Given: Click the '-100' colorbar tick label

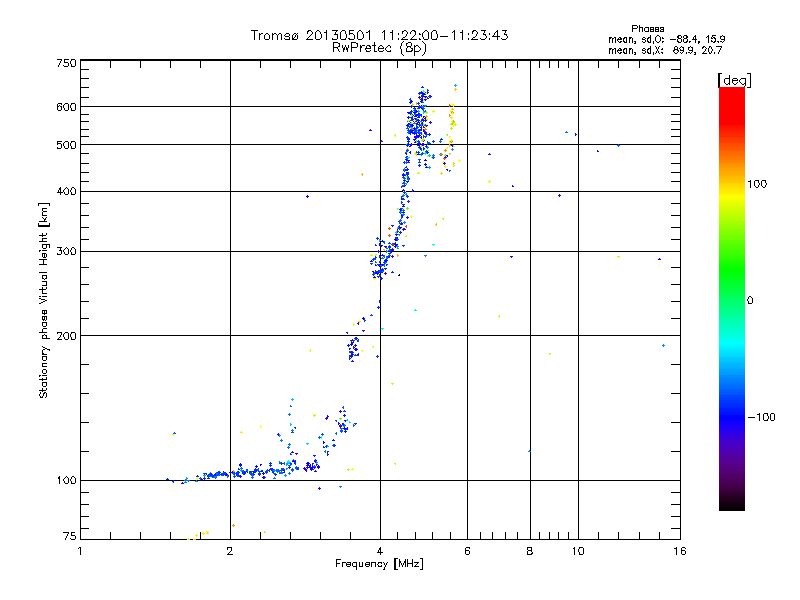Looking at the screenshot, I should [x=761, y=417].
